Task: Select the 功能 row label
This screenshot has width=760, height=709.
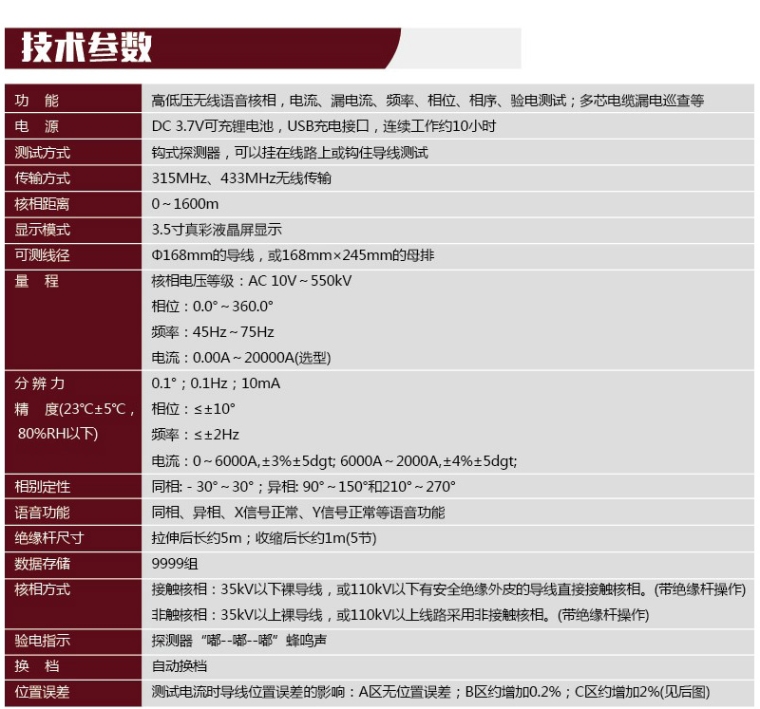Action: tap(36, 101)
